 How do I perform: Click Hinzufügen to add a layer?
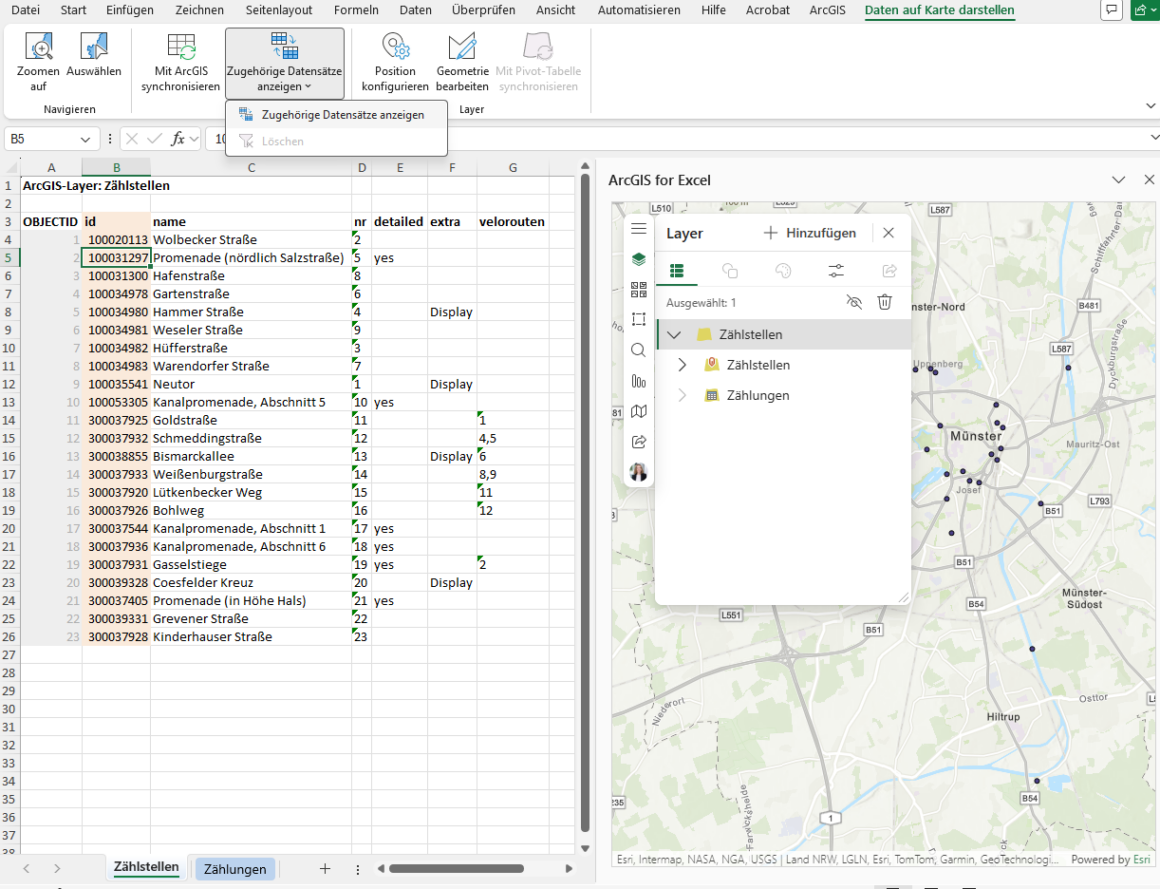(x=810, y=233)
